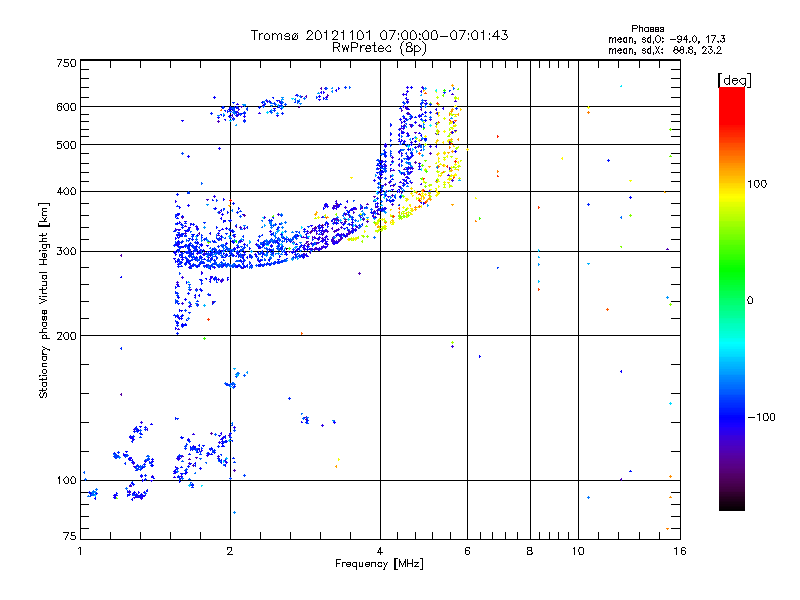Click the y-axis tick label '600'
This screenshot has height=600, width=800.
click(66, 107)
